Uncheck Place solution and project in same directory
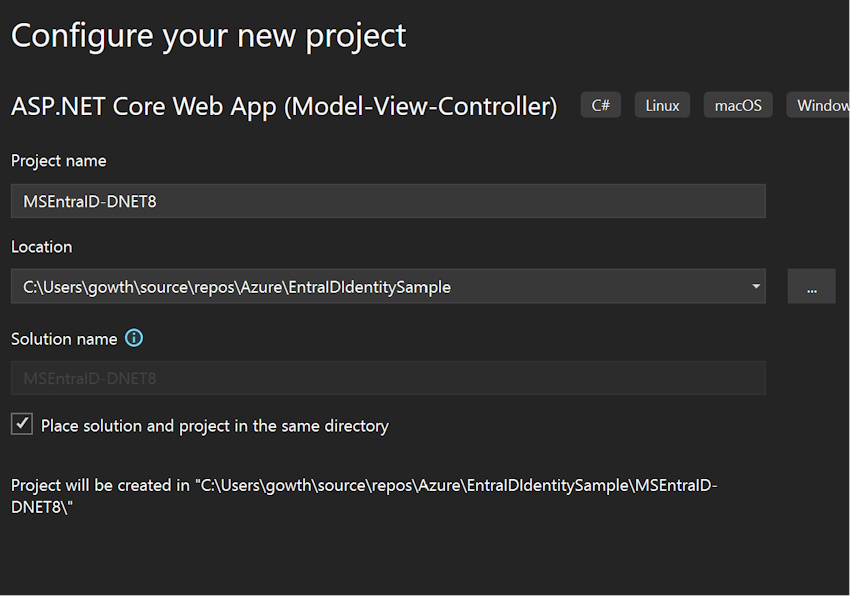Screen dimensions: 850x596 point(22,424)
